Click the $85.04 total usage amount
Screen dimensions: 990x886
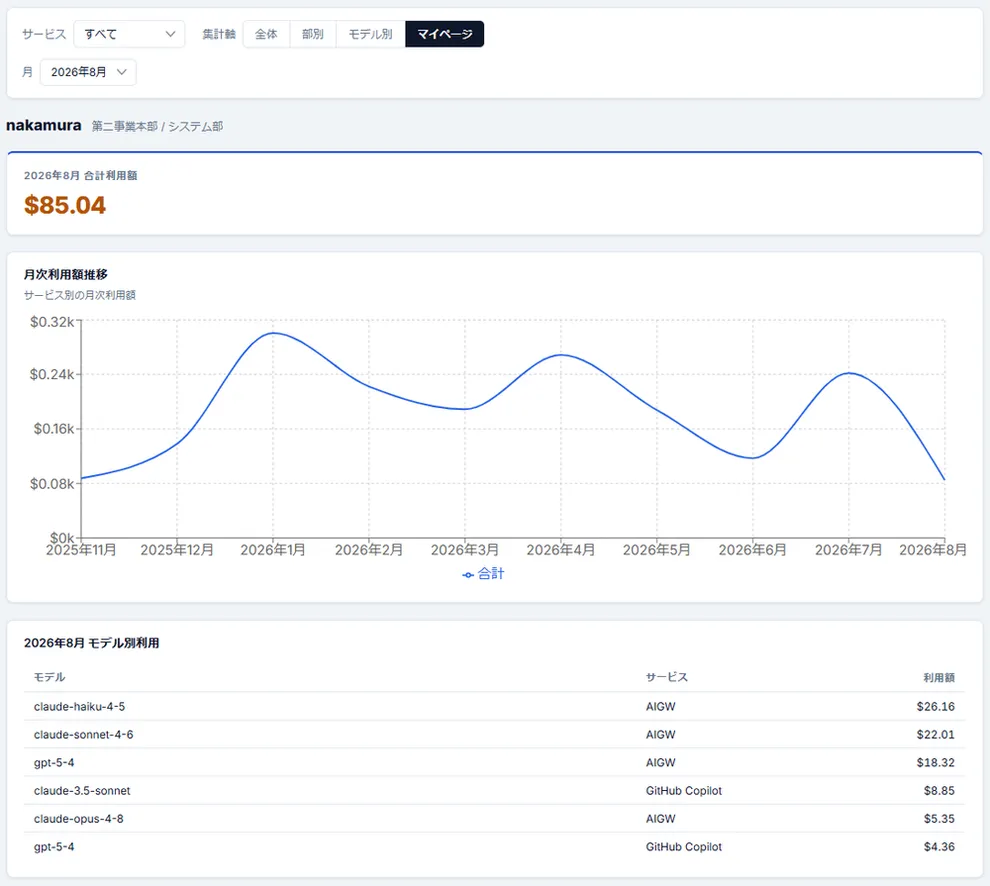(65, 205)
